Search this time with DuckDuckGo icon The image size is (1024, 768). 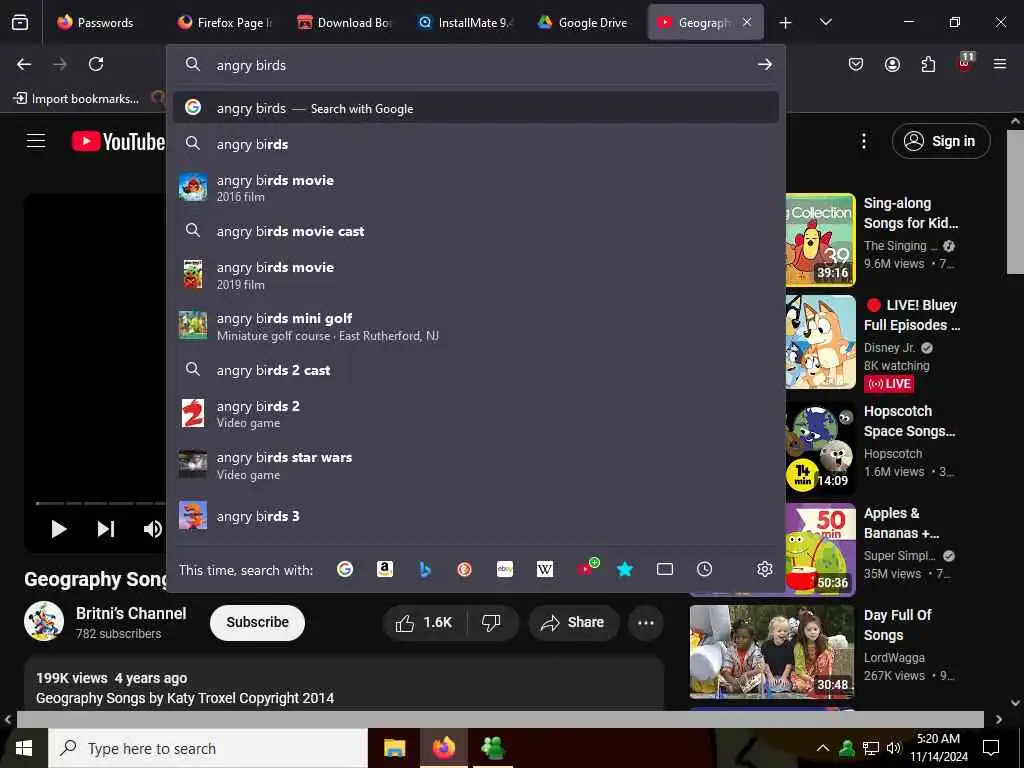[x=464, y=569]
